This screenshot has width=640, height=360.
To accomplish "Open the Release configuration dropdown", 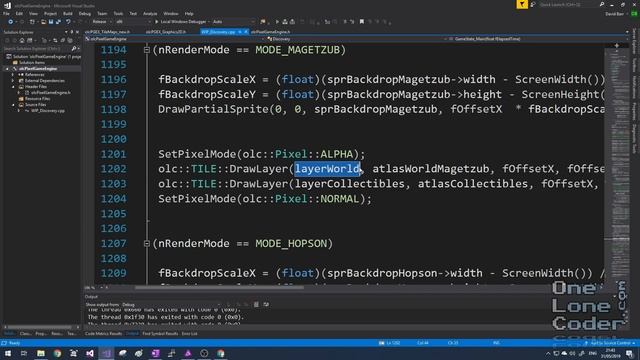I will pos(101,22).
